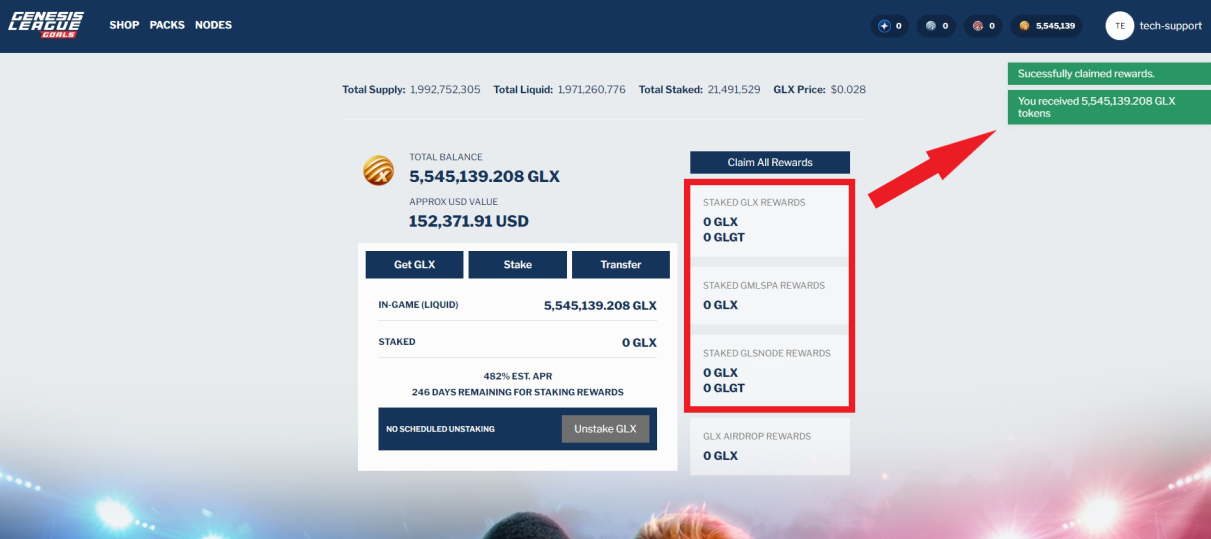The image size is (1211, 539).
Task: Click the blue star token balance icon
Action: (x=883, y=26)
